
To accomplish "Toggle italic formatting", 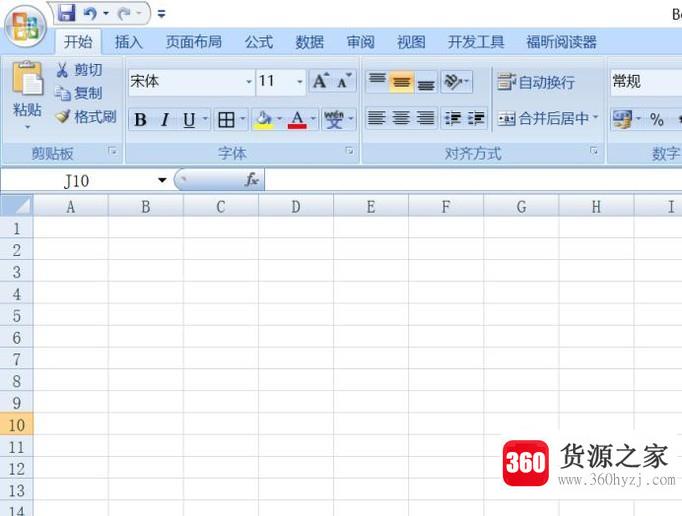I will pyautogui.click(x=165, y=119).
